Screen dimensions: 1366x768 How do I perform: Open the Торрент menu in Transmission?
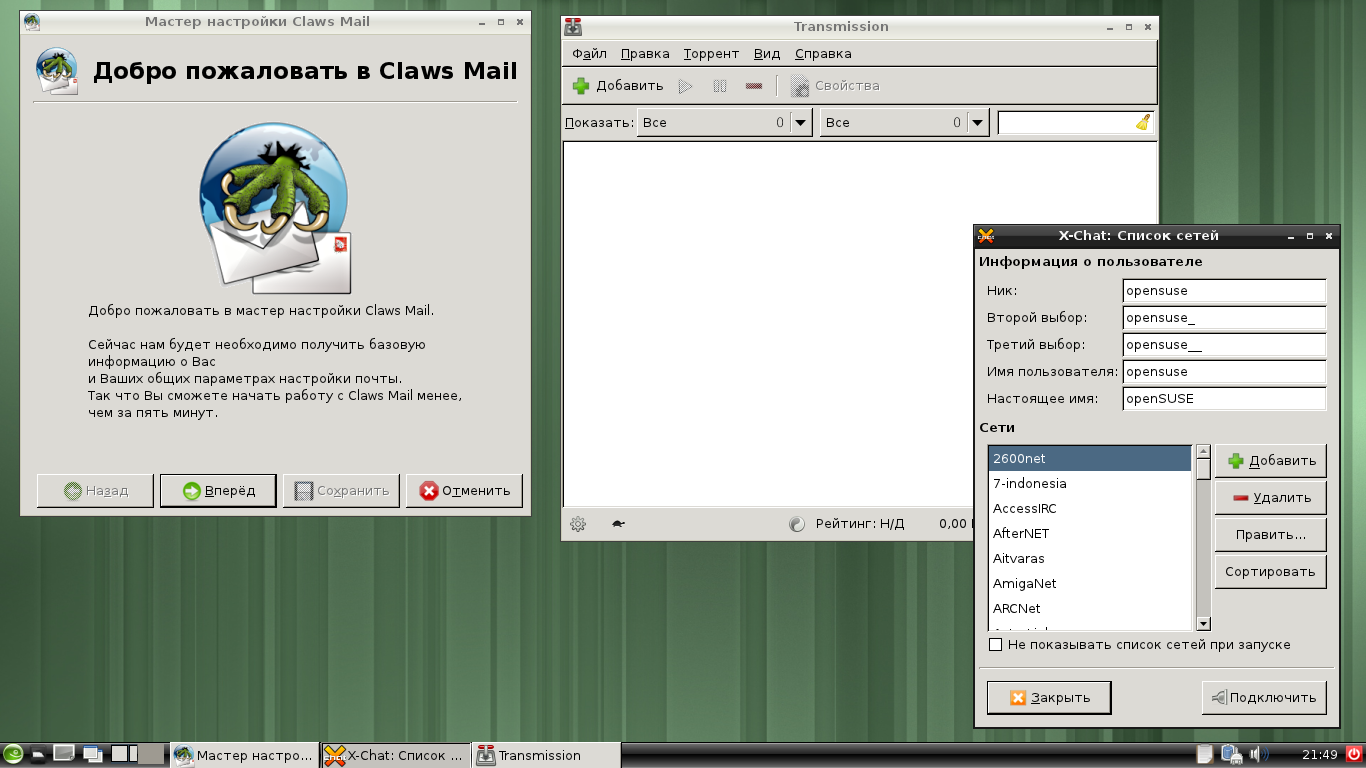tap(712, 54)
